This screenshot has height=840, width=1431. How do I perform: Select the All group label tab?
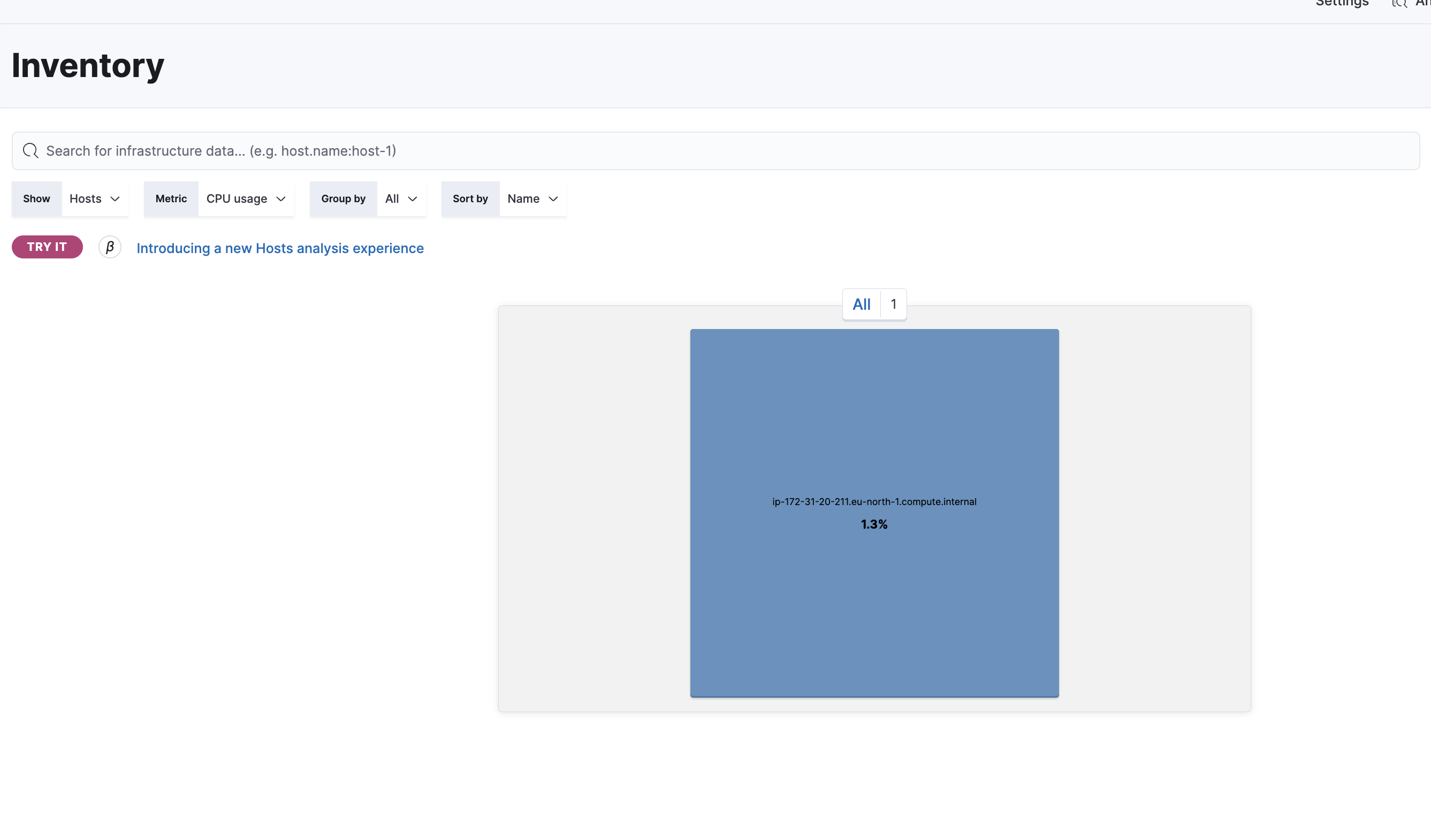861,305
